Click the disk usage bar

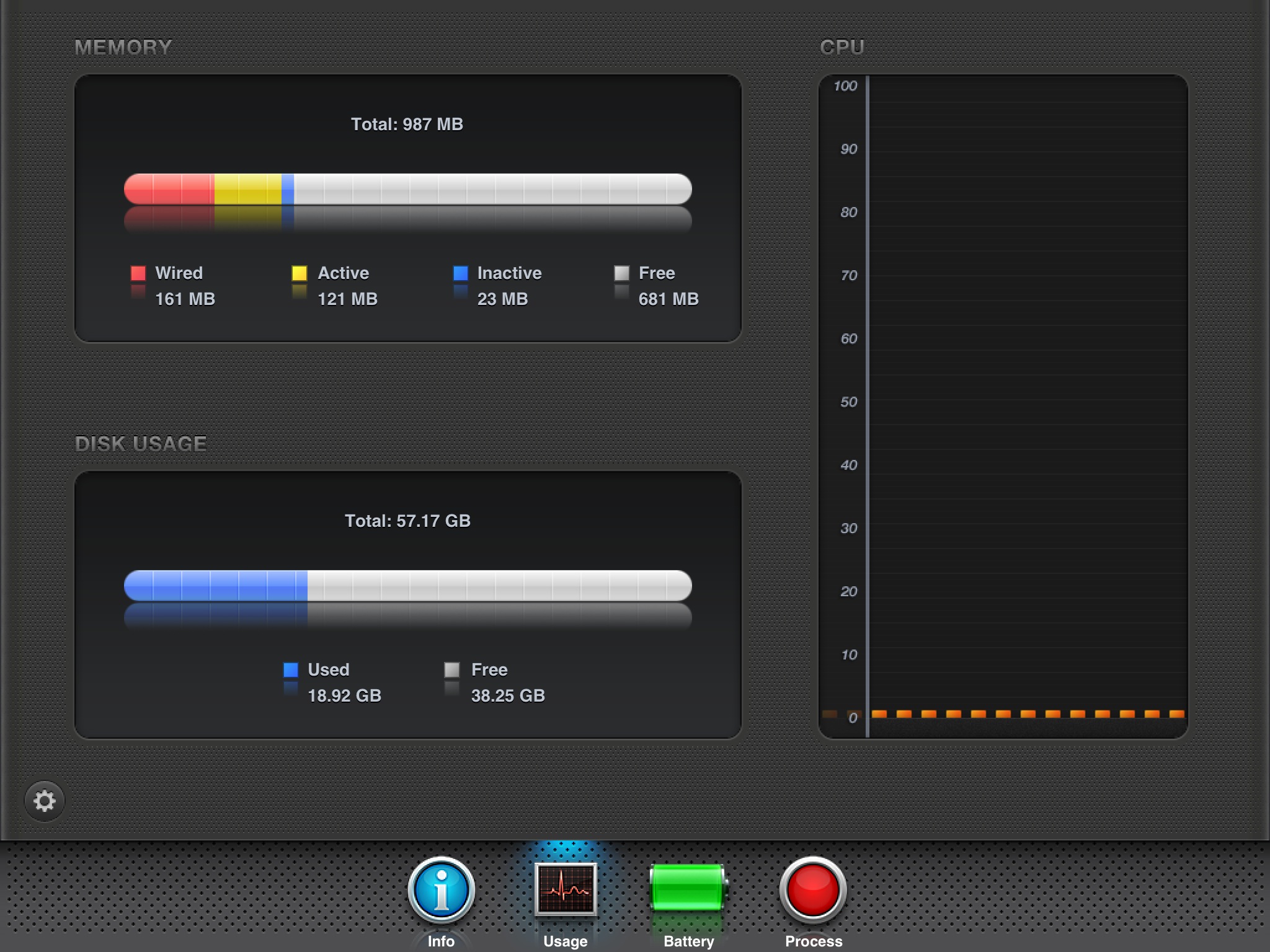tap(407, 586)
